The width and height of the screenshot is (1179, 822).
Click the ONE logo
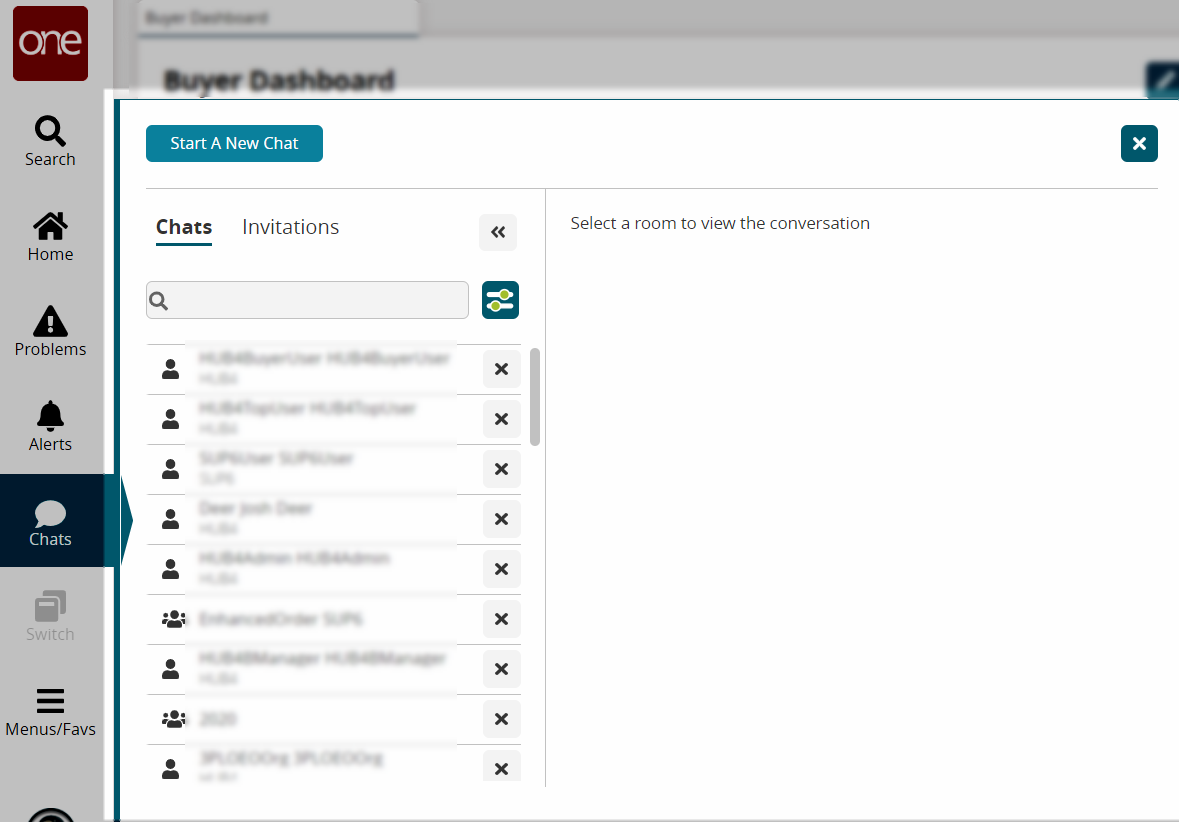50,44
